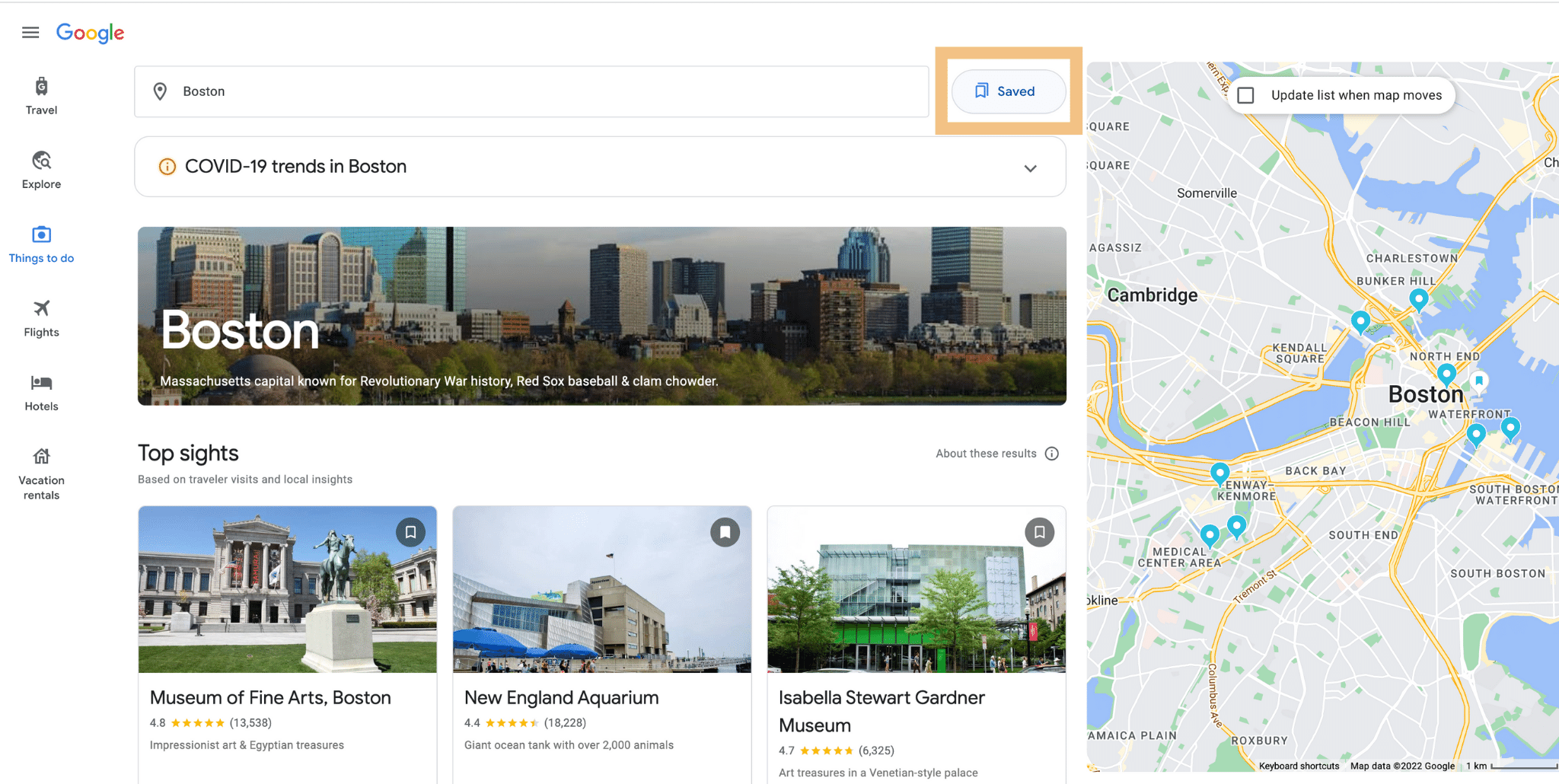The width and height of the screenshot is (1559, 784).
Task: Select the Things to do icon
Action: pyautogui.click(x=41, y=235)
